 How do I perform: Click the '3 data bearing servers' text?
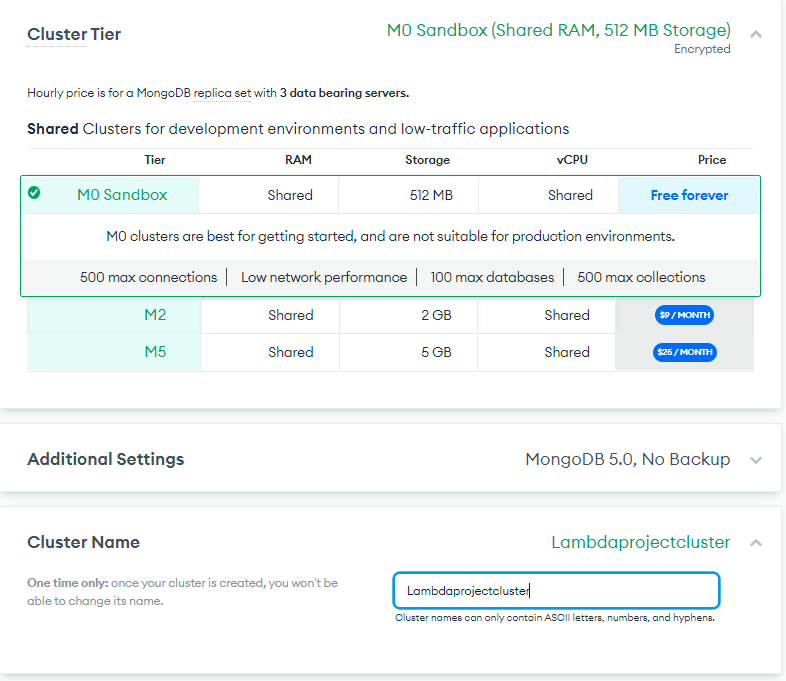click(344, 93)
